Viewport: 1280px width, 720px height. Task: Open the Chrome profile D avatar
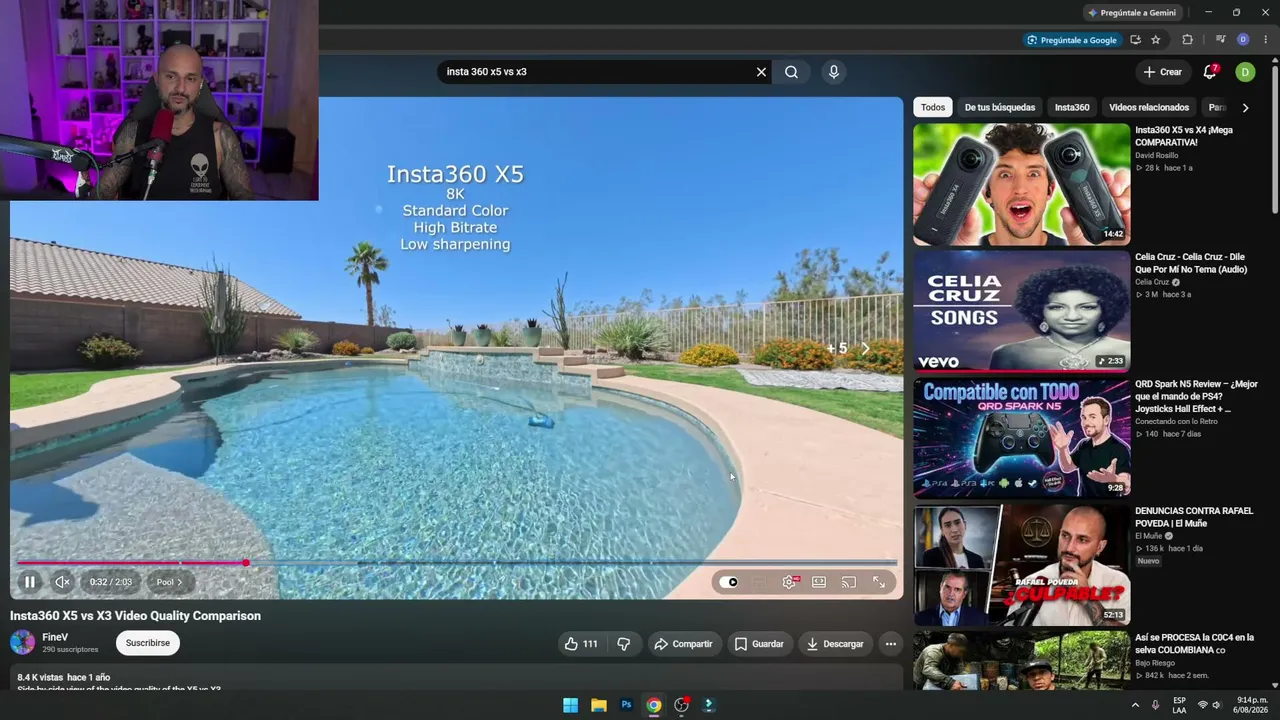1243,40
